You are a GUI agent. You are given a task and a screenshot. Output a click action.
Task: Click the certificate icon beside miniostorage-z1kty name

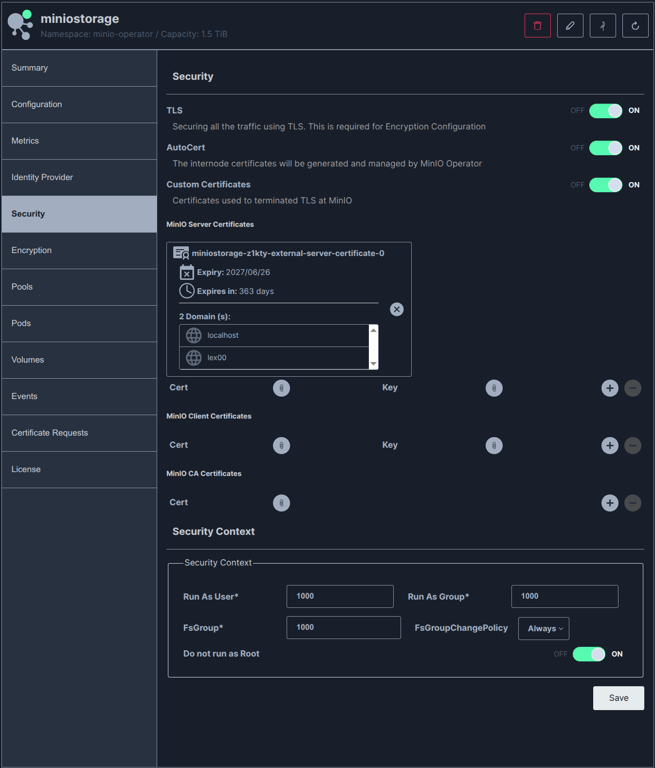pyautogui.click(x=181, y=253)
